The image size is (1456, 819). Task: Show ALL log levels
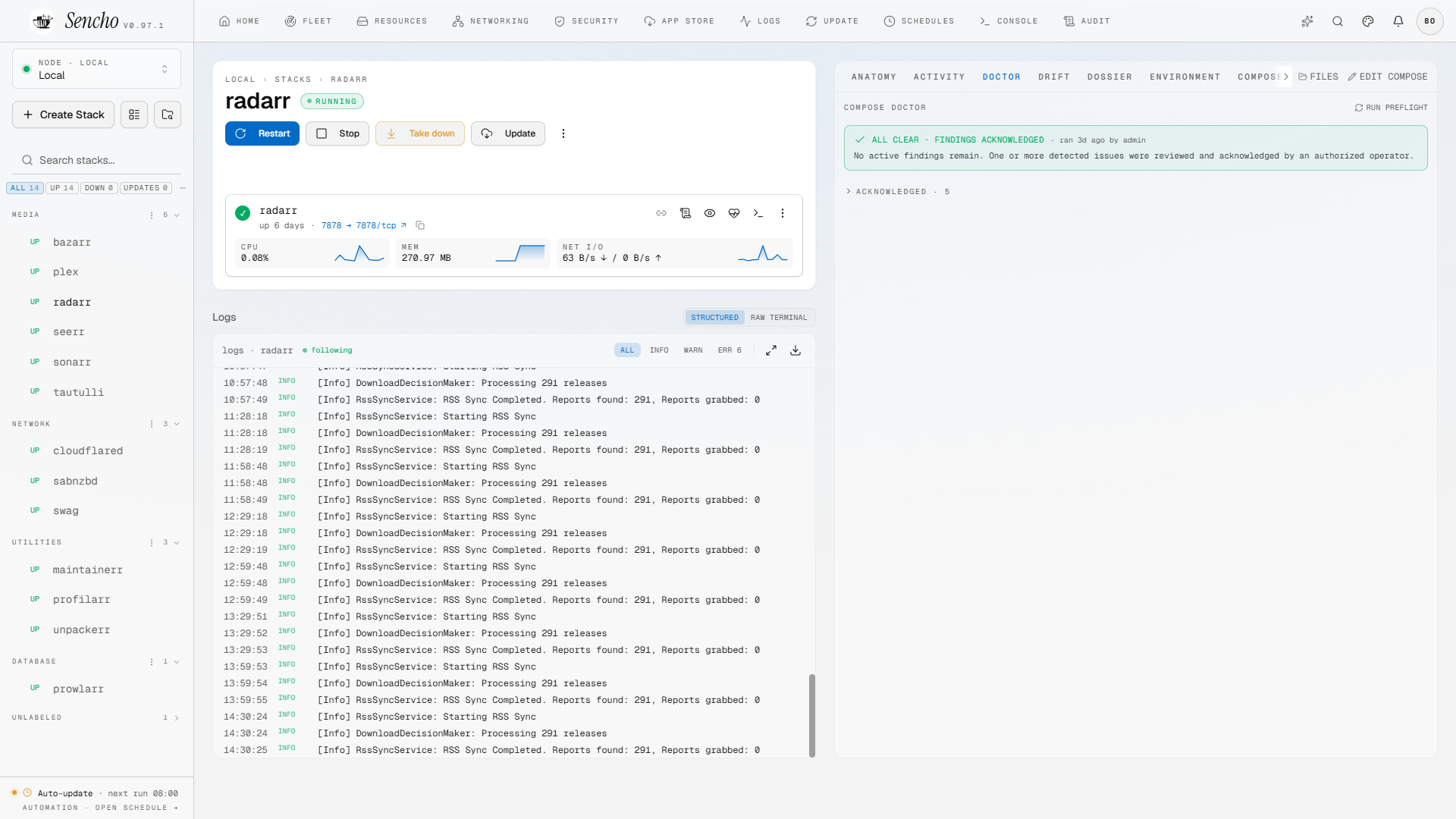[627, 350]
